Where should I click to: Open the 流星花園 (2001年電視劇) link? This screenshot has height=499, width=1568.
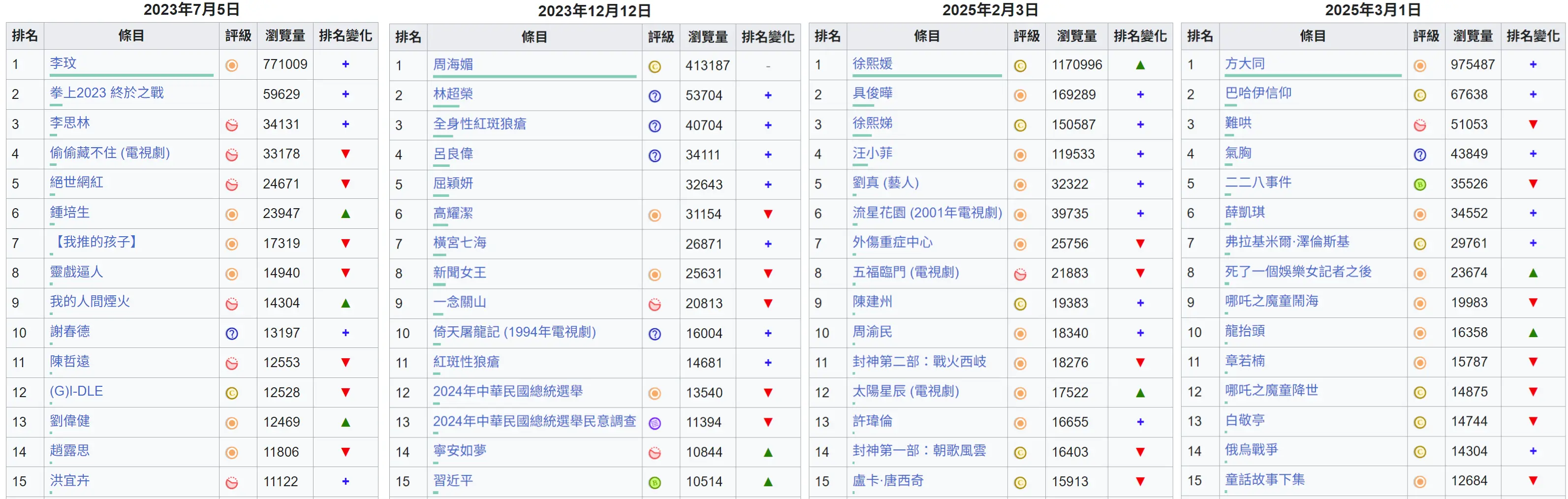tap(927, 213)
